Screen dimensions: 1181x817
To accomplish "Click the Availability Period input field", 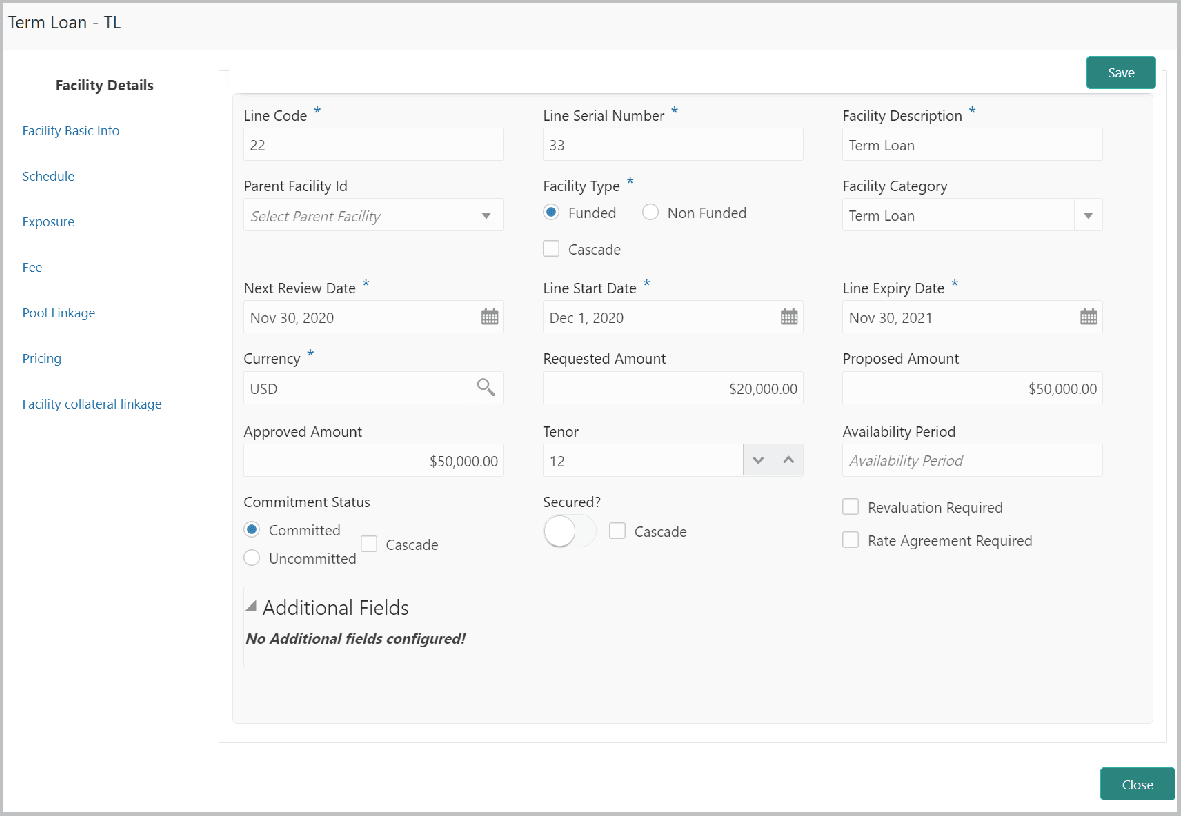I will pyautogui.click(x=972, y=461).
